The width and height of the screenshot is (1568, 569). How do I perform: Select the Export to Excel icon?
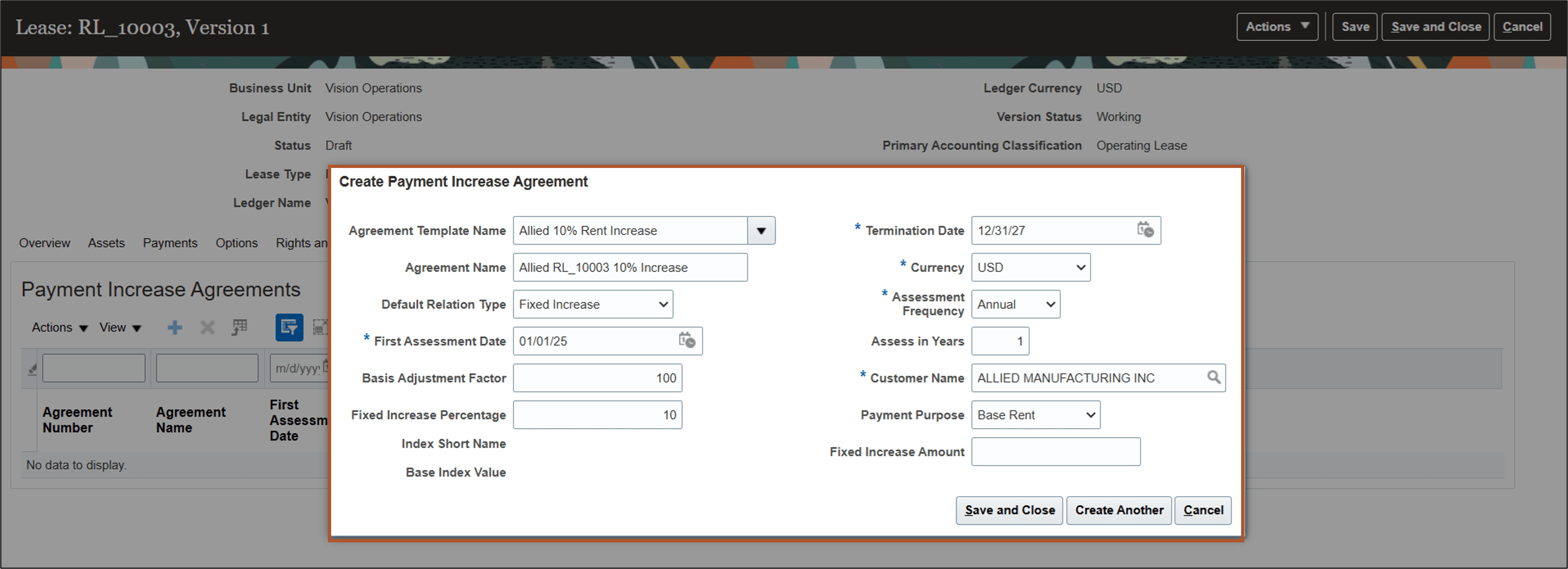point(239,327)
